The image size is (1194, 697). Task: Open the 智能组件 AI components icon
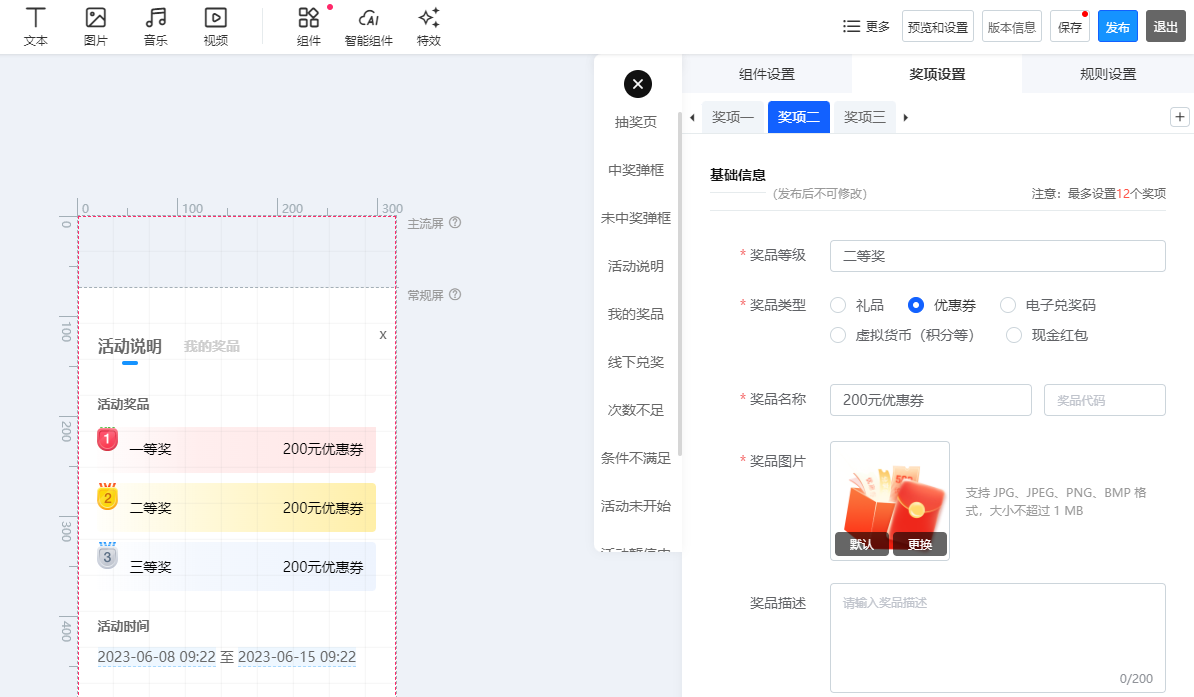click(x=369, y=18)
